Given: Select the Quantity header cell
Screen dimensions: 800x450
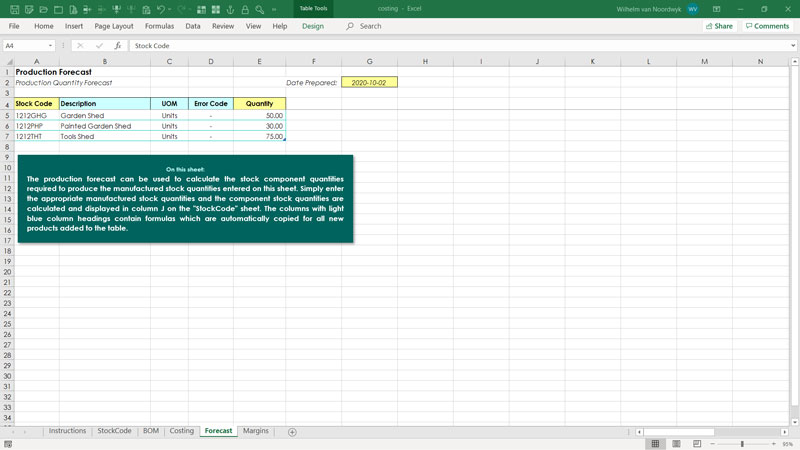Looking at the screenshot, I should pyautogui.click(x=259, y=104).
